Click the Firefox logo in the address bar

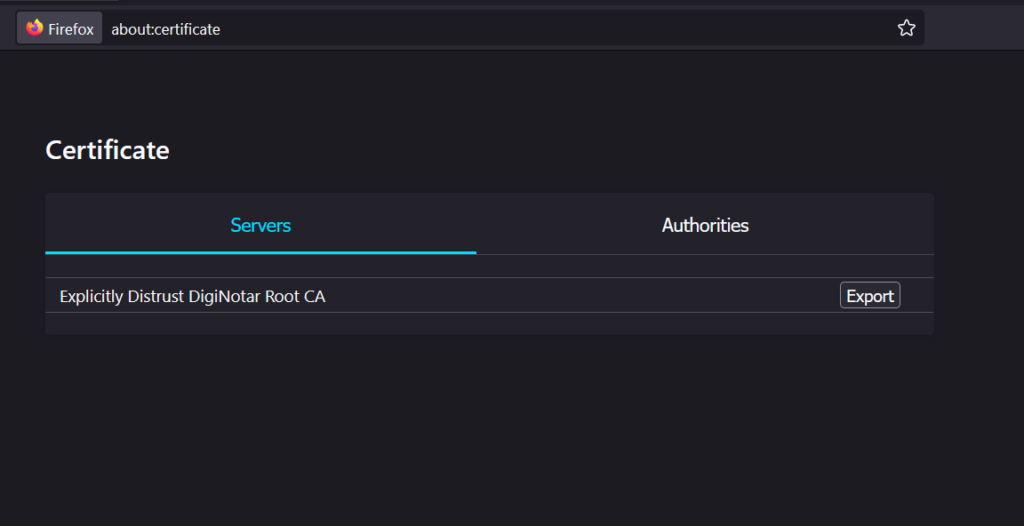click(35, 28)
